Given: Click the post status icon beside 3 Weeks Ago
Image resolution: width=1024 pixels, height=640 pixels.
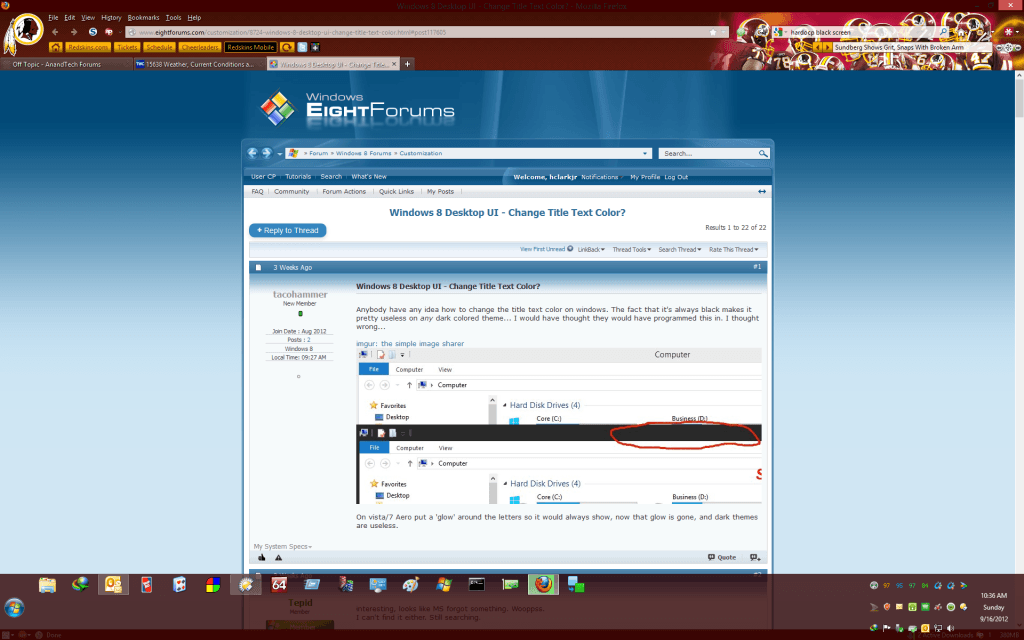Looking at the screenshot, I should [258, 267].
